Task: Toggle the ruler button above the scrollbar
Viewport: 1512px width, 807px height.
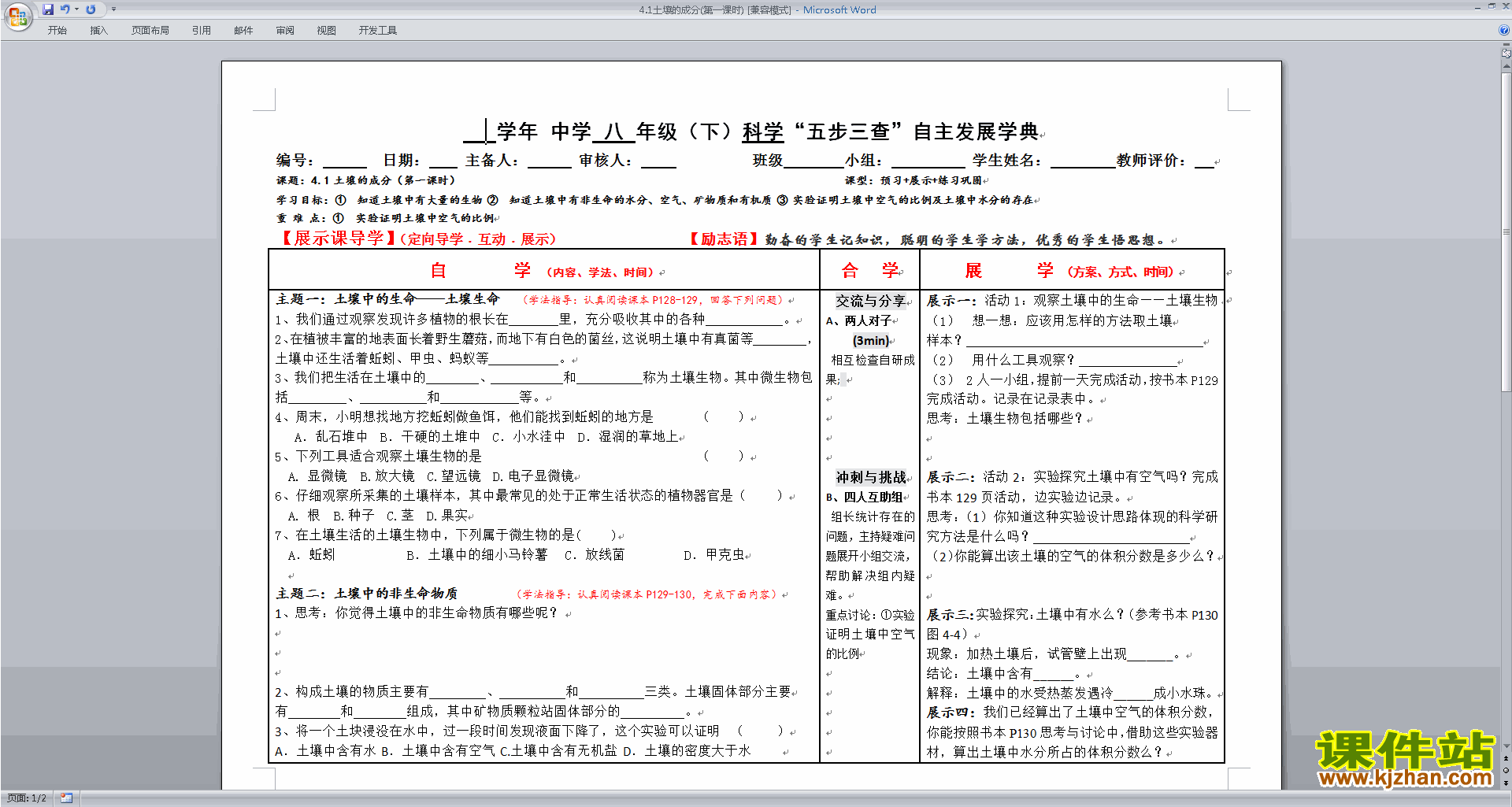Action: [1506, 54]
